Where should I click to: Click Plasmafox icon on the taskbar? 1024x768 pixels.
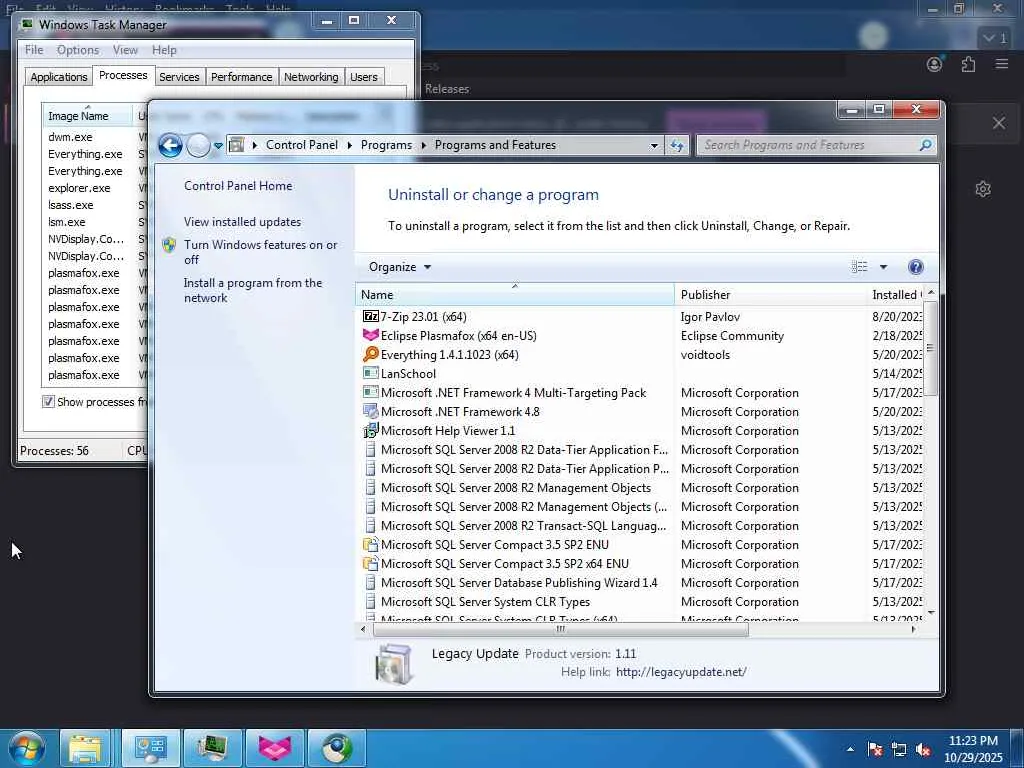tap(275, 748)
